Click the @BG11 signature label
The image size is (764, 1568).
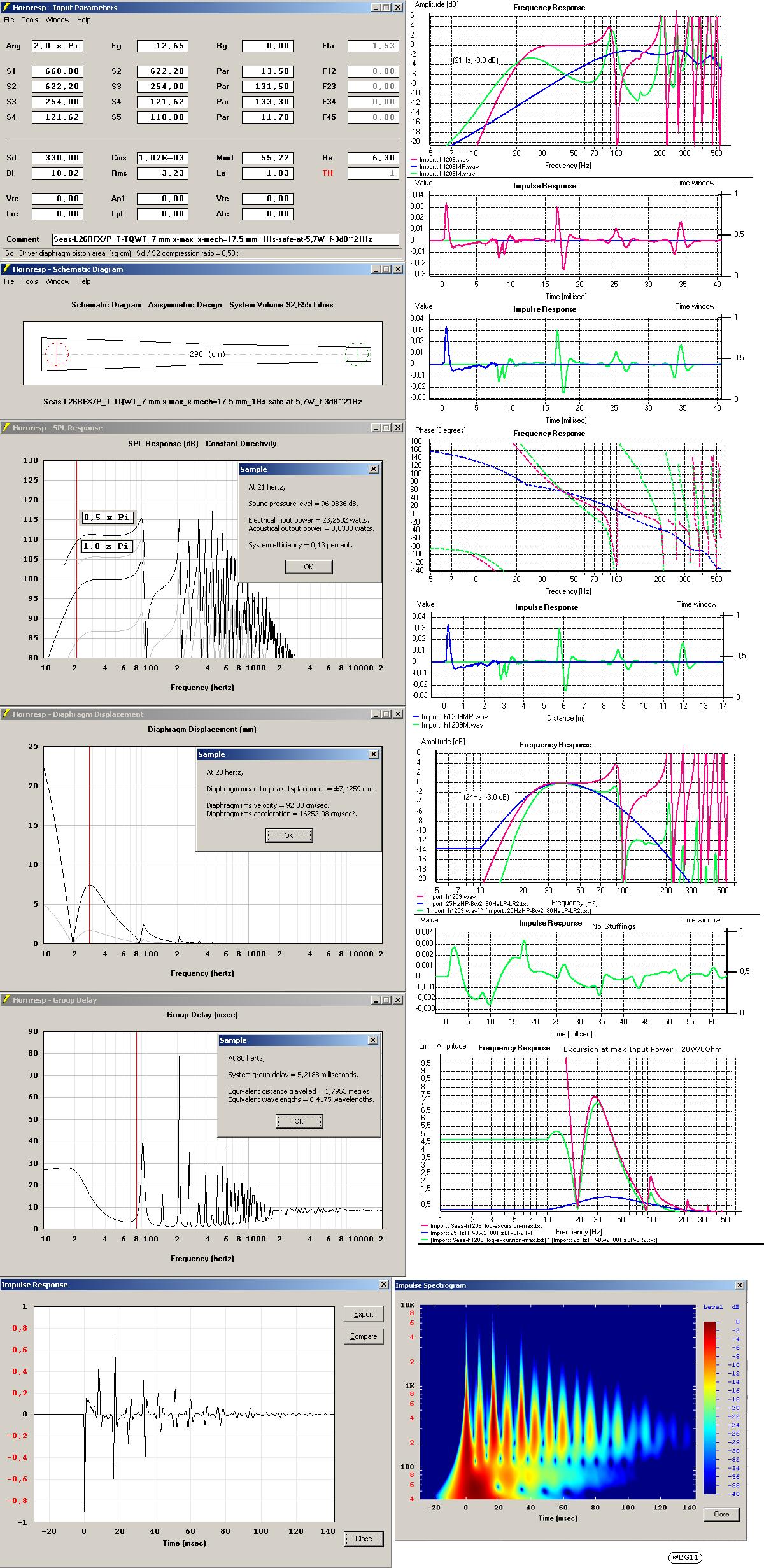click(686, 1558)
